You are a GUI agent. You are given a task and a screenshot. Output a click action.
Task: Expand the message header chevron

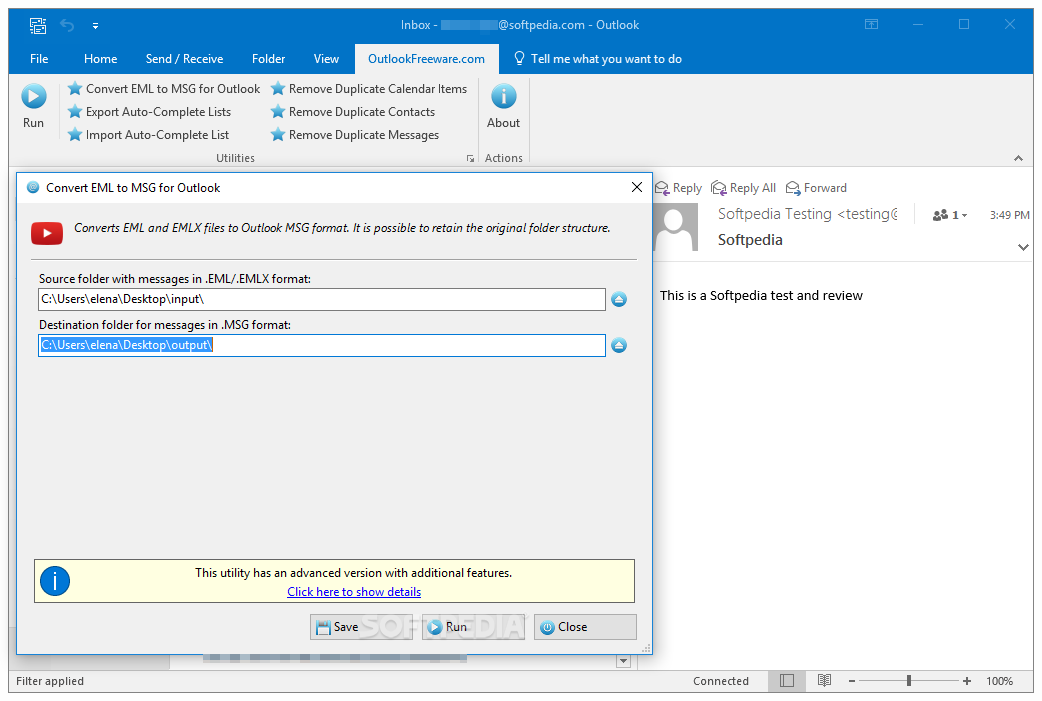pos(1023,247)
